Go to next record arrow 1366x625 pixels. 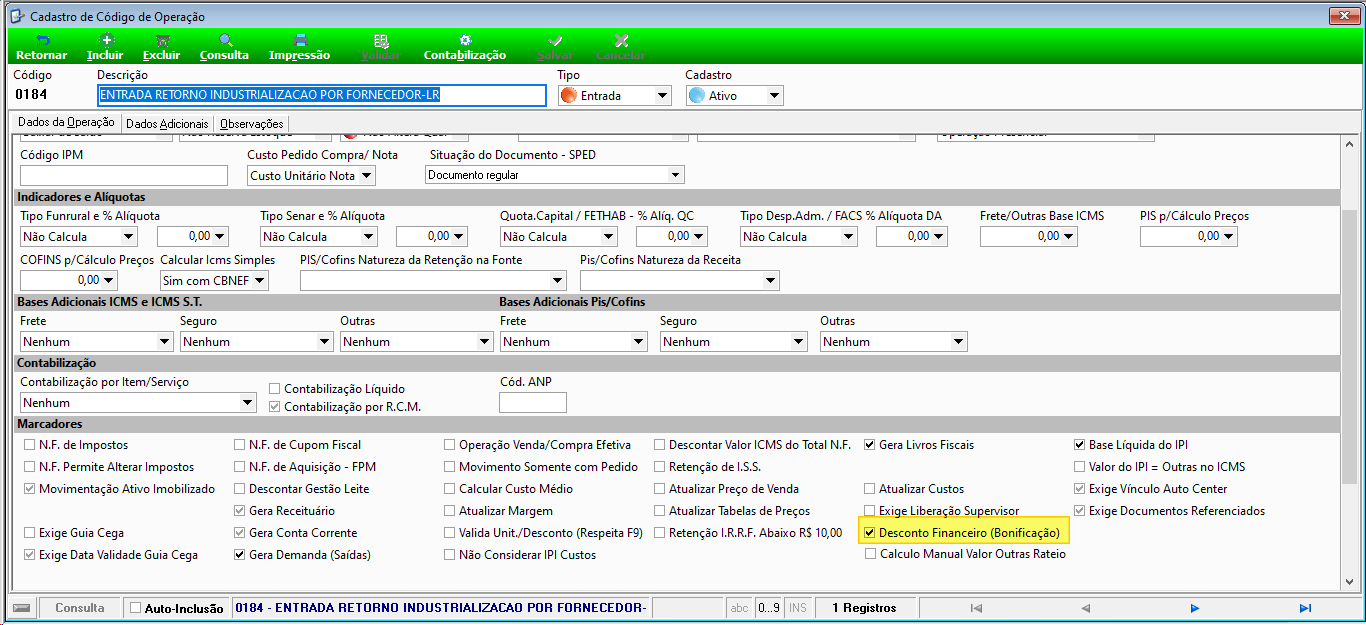click(1194, 608)
